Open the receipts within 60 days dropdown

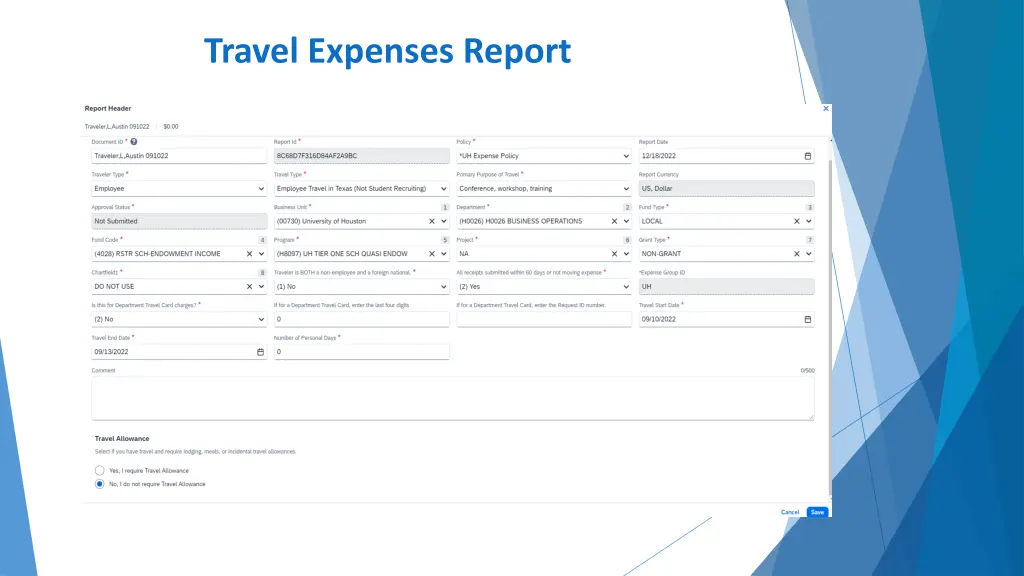point(543,287)
